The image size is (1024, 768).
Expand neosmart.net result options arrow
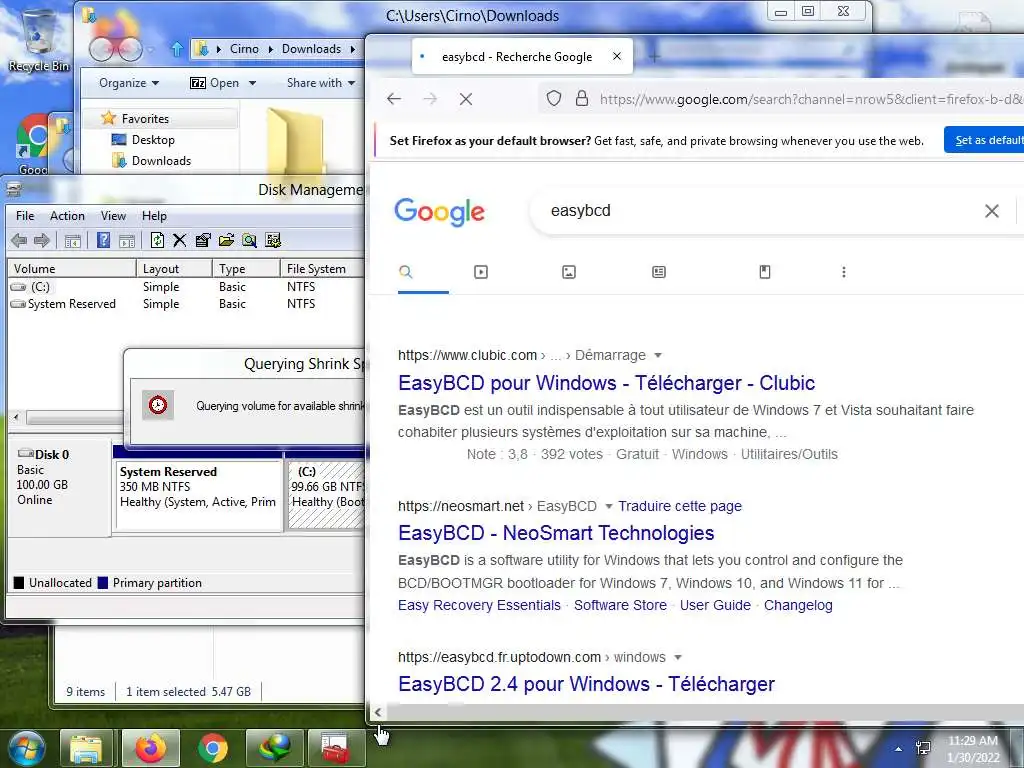[x=609, y=506]
